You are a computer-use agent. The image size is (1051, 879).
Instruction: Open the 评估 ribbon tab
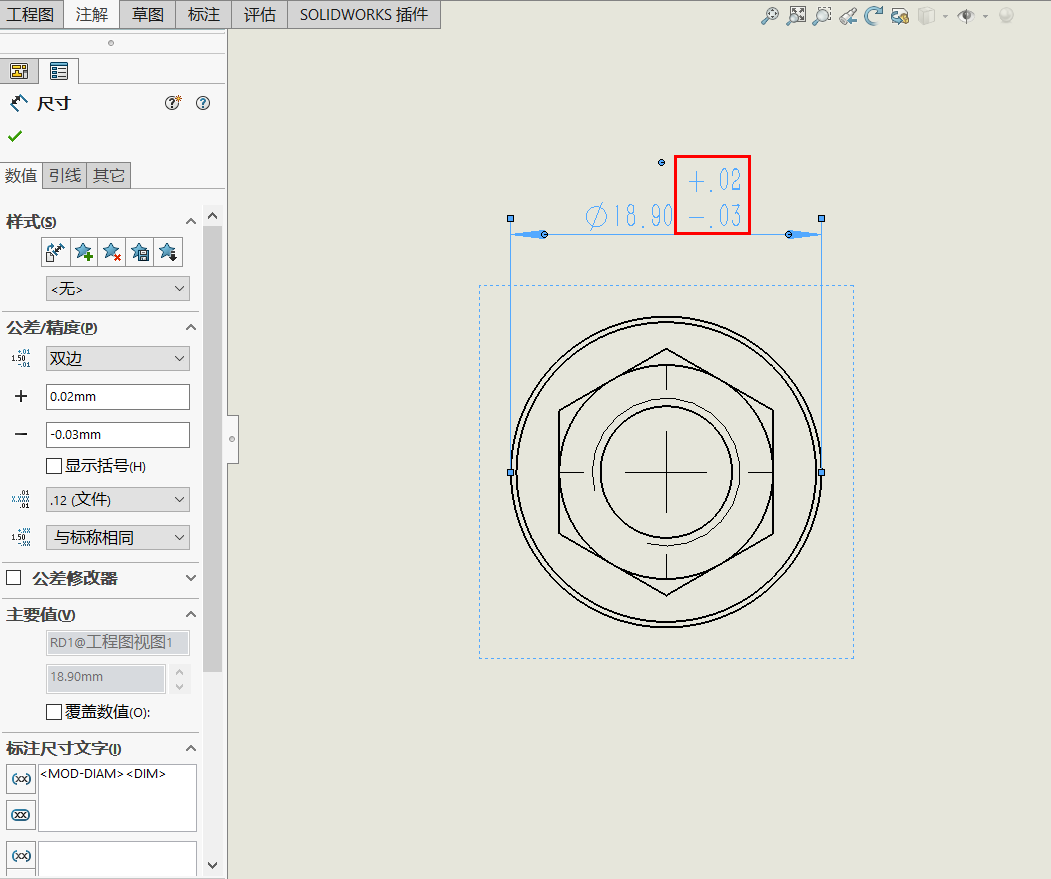[x=259, y=14]
